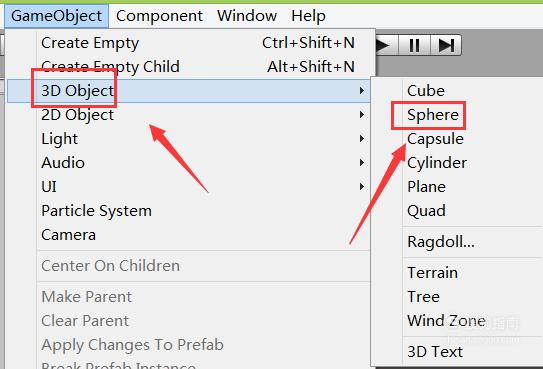Pause playback with the Pause button

pyautogui.click(x=415, y=45)
